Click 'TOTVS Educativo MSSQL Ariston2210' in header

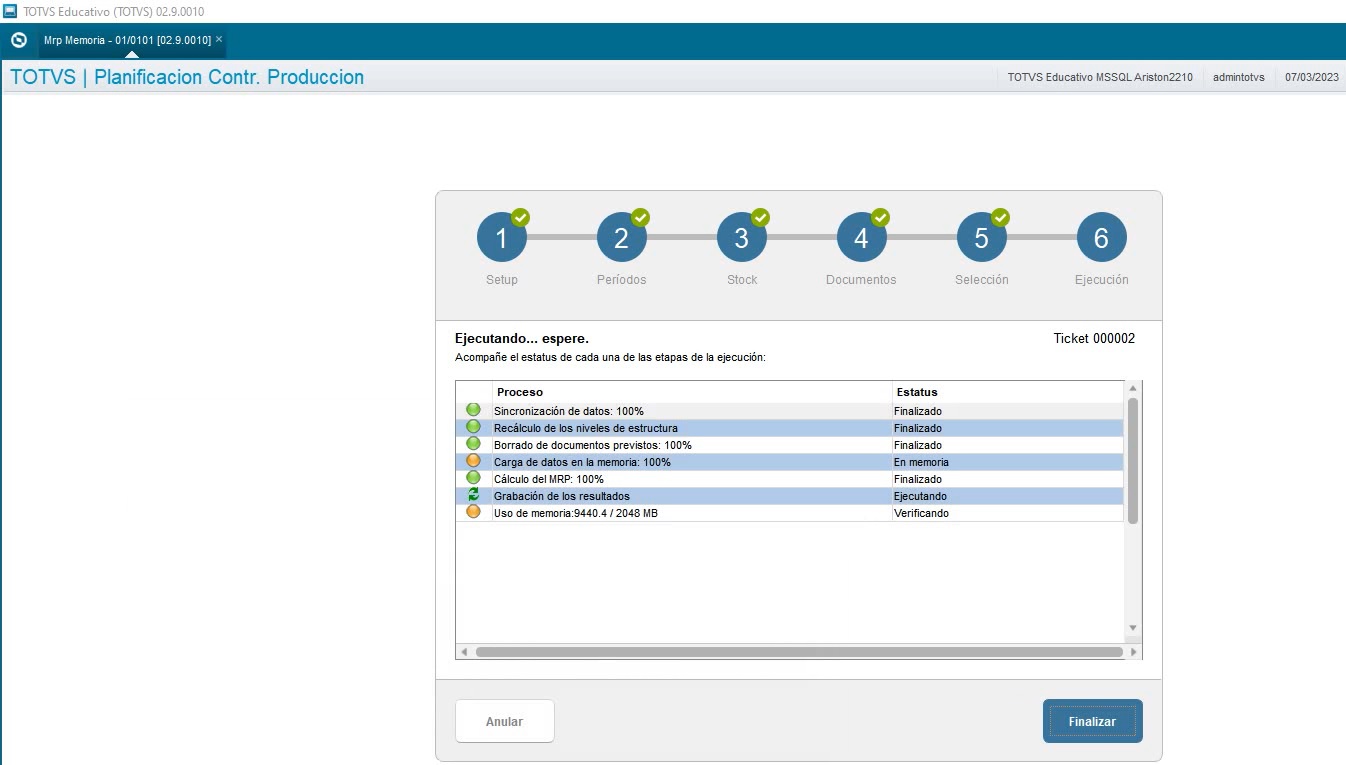[x=1100, y=77]
